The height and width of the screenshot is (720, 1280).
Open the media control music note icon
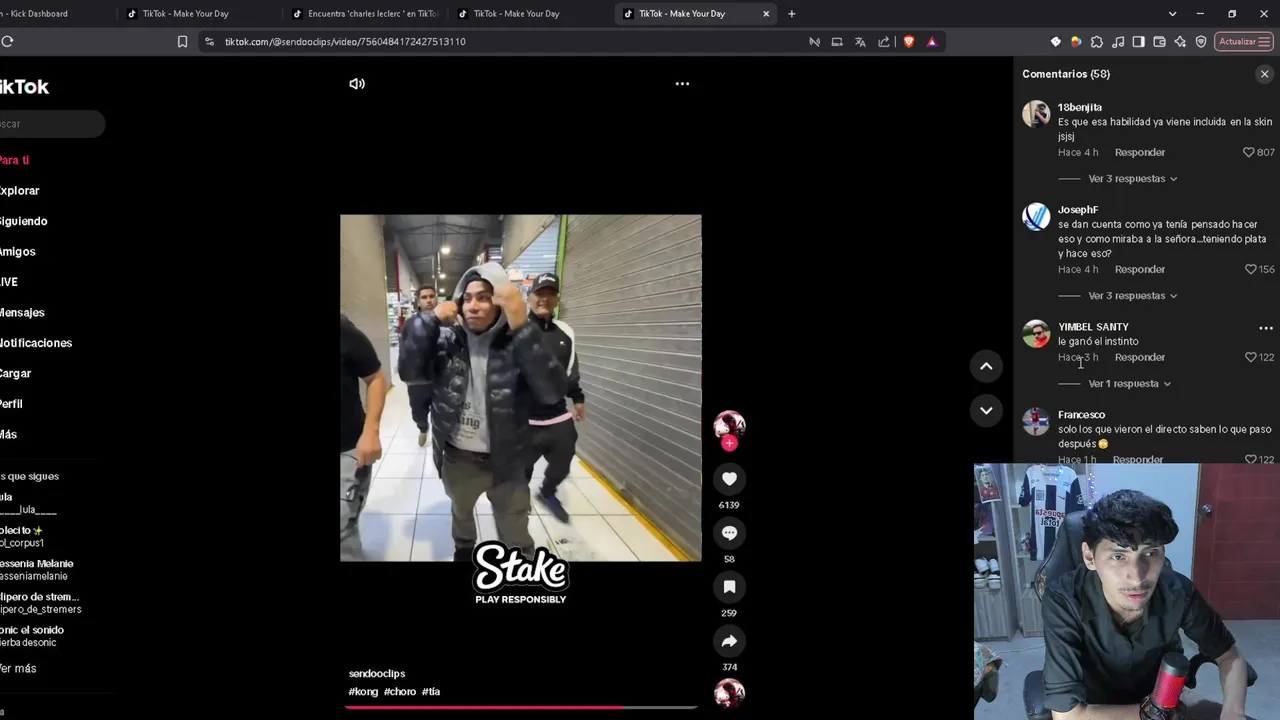(1118, 42)
